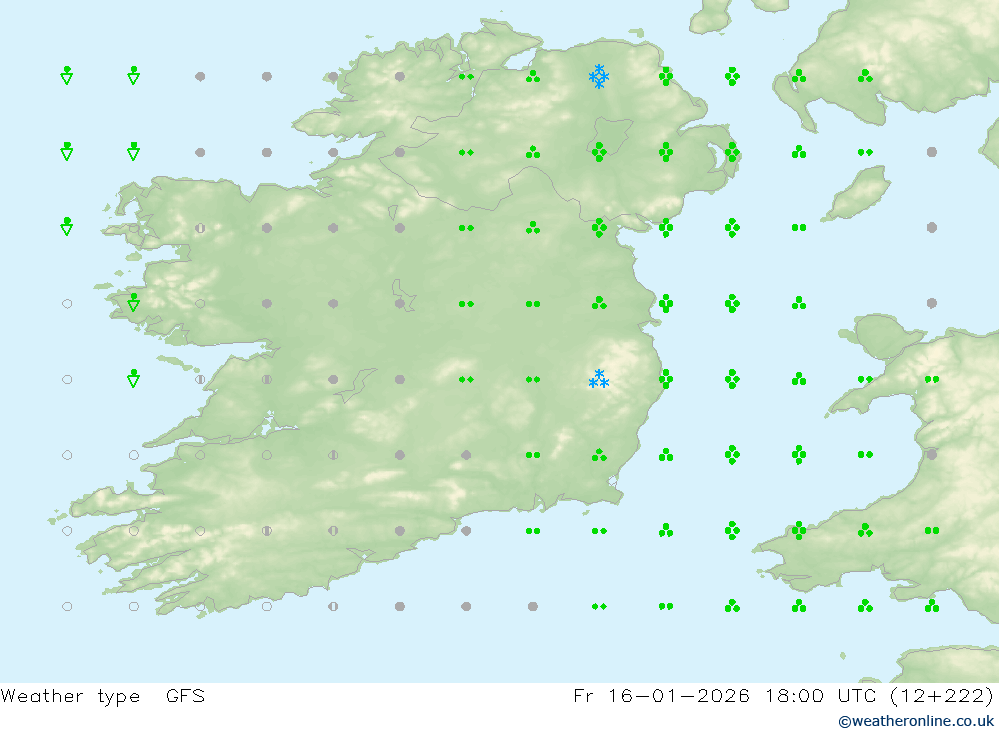Click the date Fr 16-01-2026 text
Image resolution: width=1000 pixels, height=733 pixels.
point(661,695)
